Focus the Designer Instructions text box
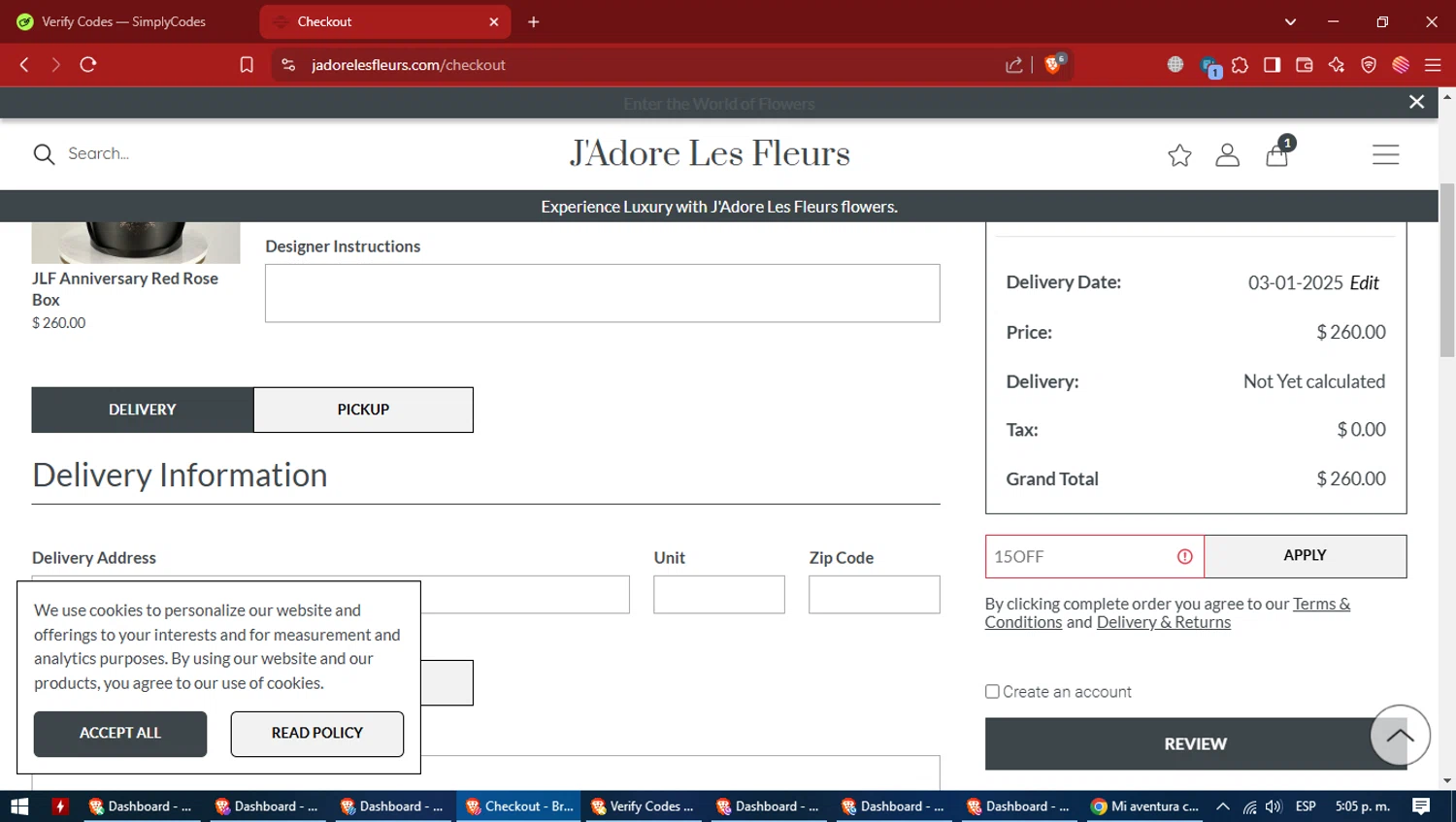Screen dimensions: 1456x822 pos(603,293)
